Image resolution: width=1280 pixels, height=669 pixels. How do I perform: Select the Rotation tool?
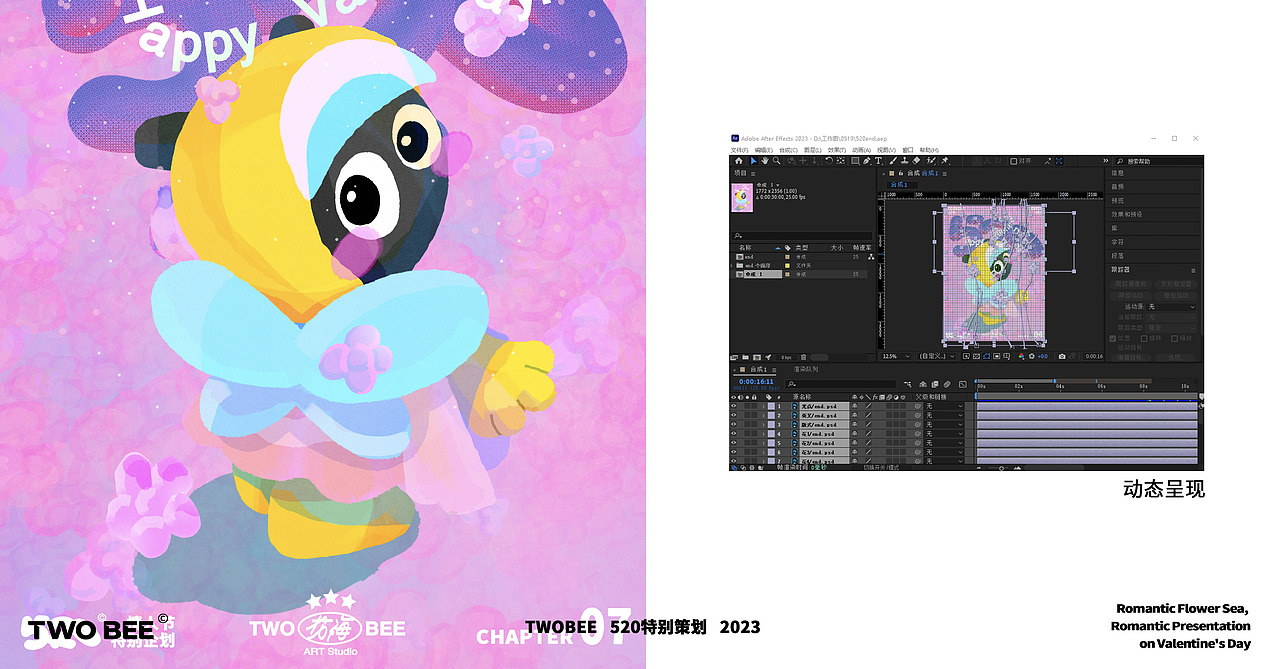[x=829, y=161]
